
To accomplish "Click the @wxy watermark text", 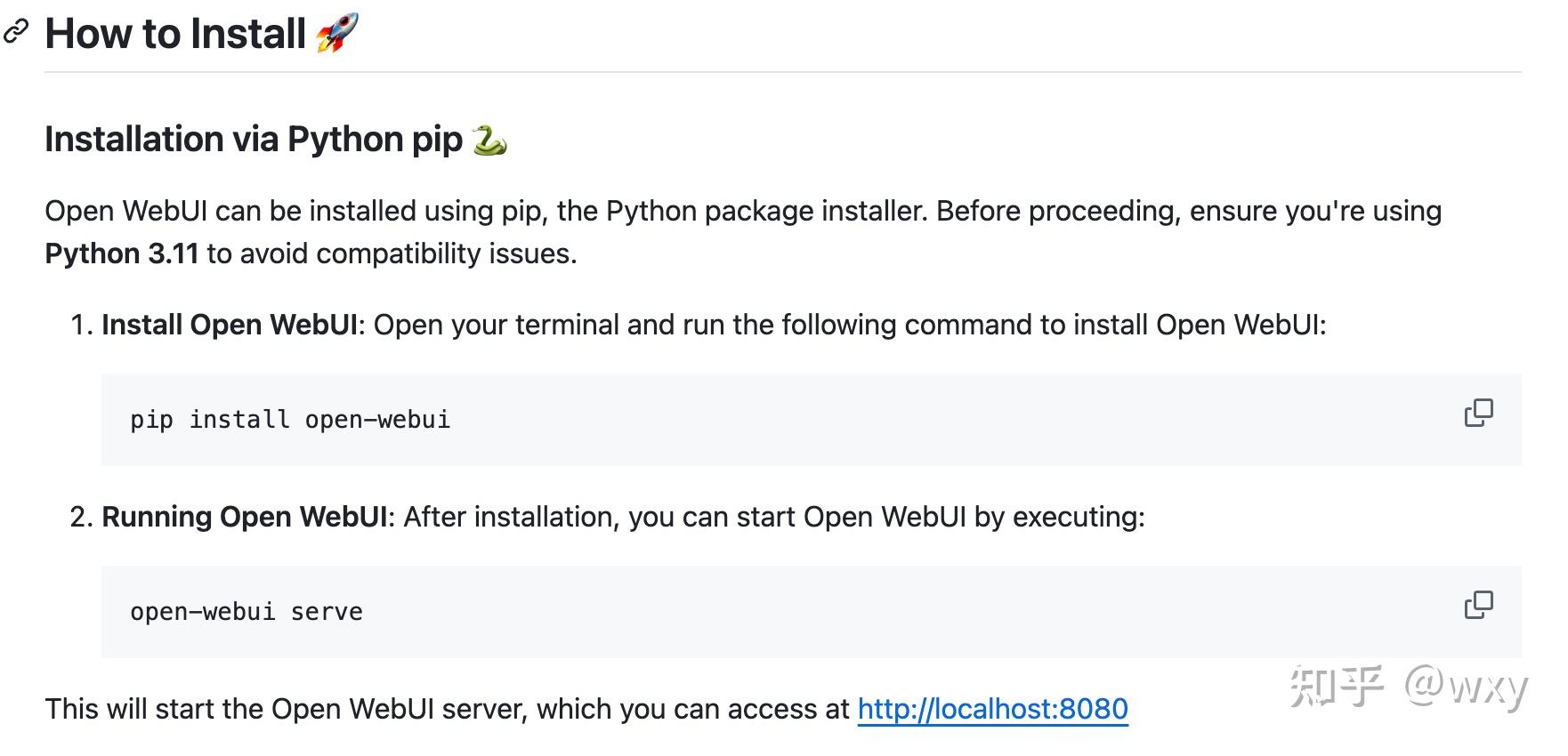I will point(1466,688).
